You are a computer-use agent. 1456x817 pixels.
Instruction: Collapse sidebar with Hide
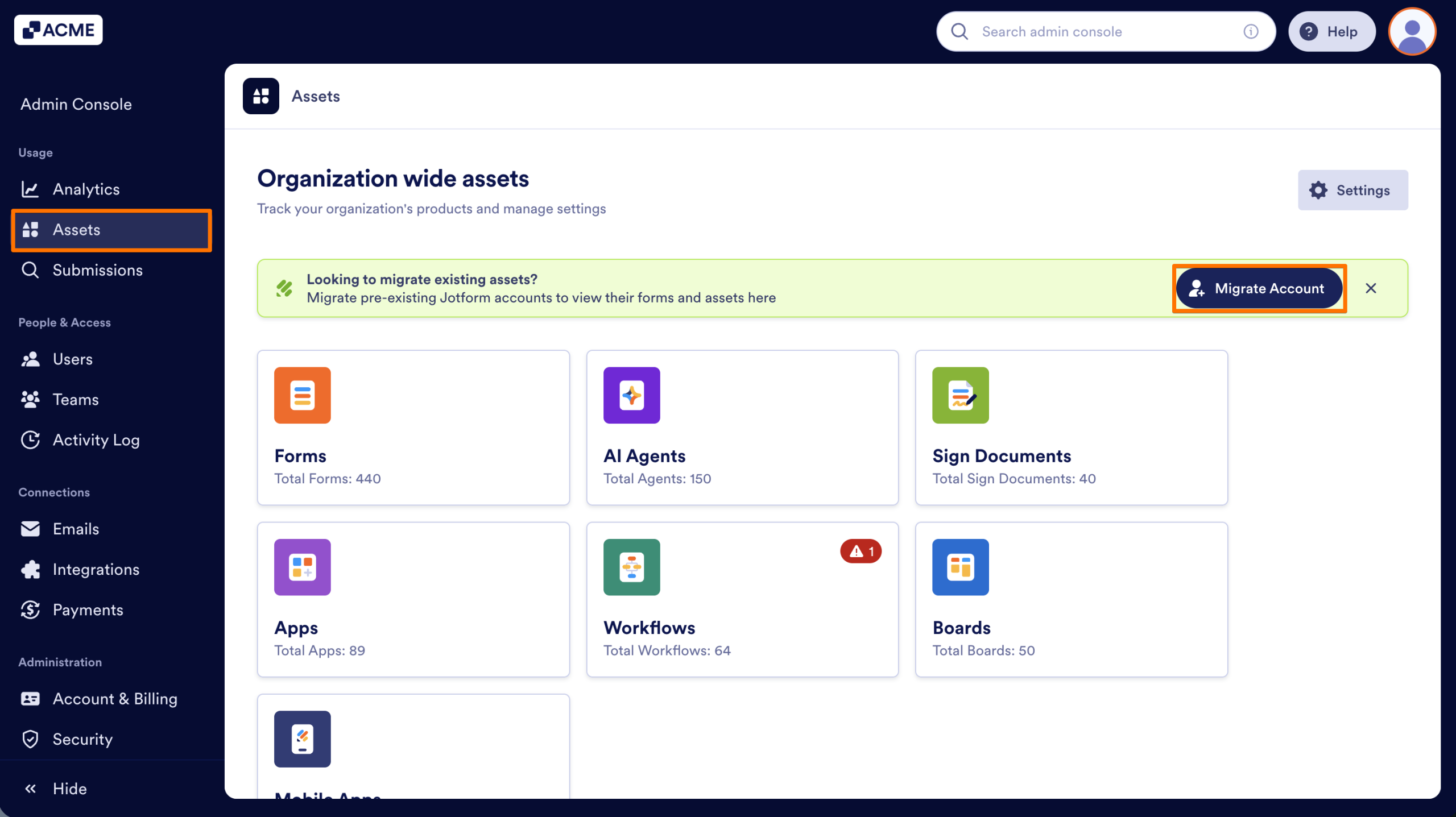[x=56, y=789]
